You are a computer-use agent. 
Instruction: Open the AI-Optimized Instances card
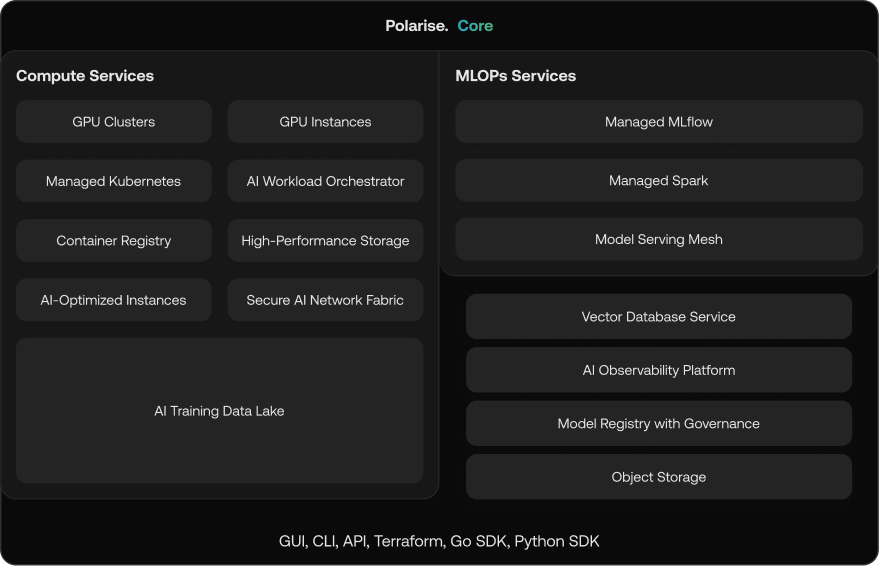coord(114,300)
